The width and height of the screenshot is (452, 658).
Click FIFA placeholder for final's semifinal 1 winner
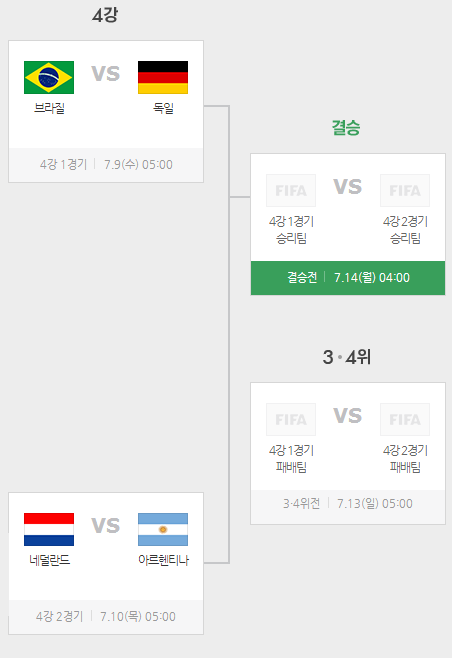click(x=291, y=191)
